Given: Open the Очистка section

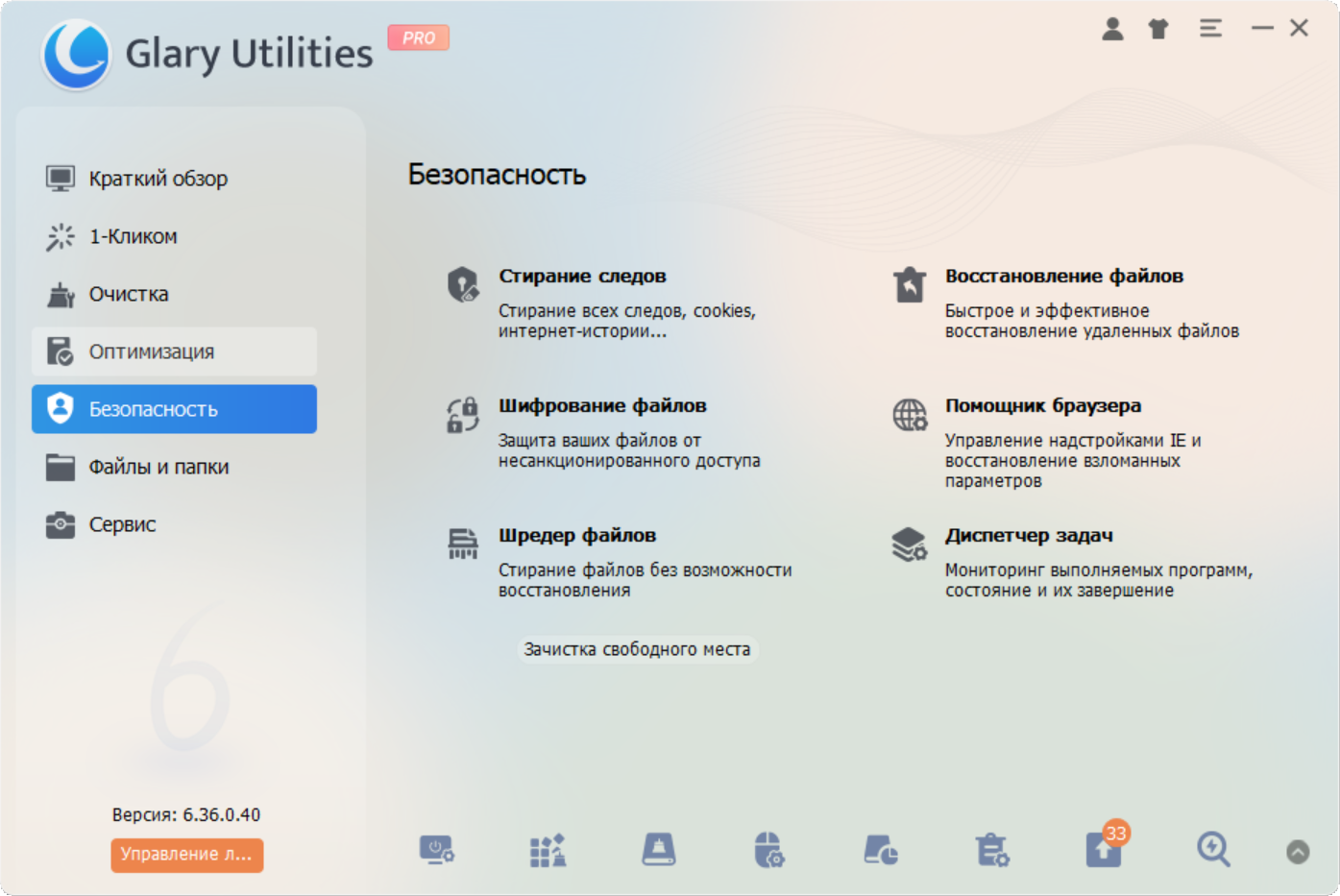Looking at the screenshot, I should click(174, 294).
